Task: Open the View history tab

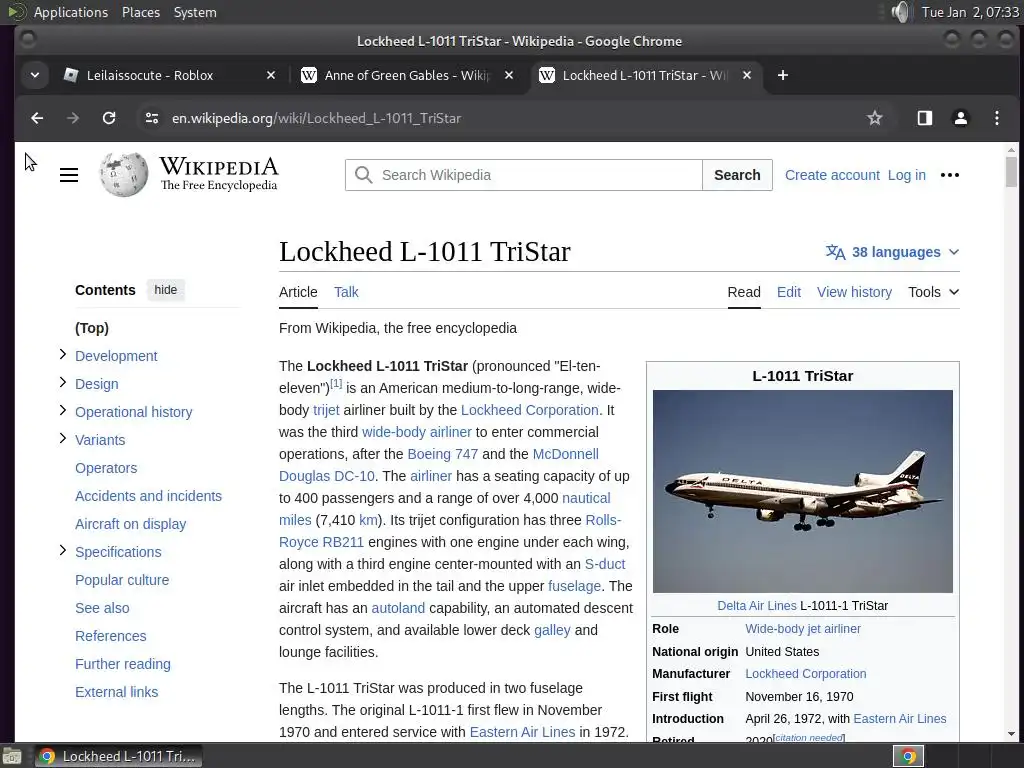Action: [854, 292]
